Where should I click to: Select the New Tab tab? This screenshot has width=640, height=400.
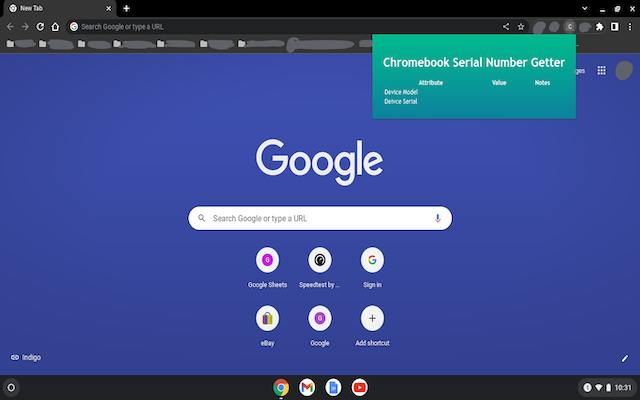tap(60, 8)
